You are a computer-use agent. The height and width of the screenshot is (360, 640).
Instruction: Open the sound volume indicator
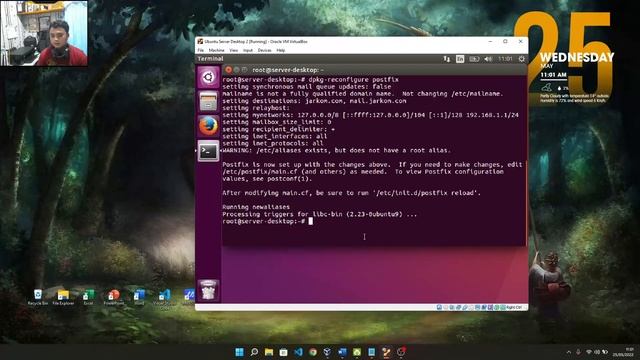coord(488,59)
